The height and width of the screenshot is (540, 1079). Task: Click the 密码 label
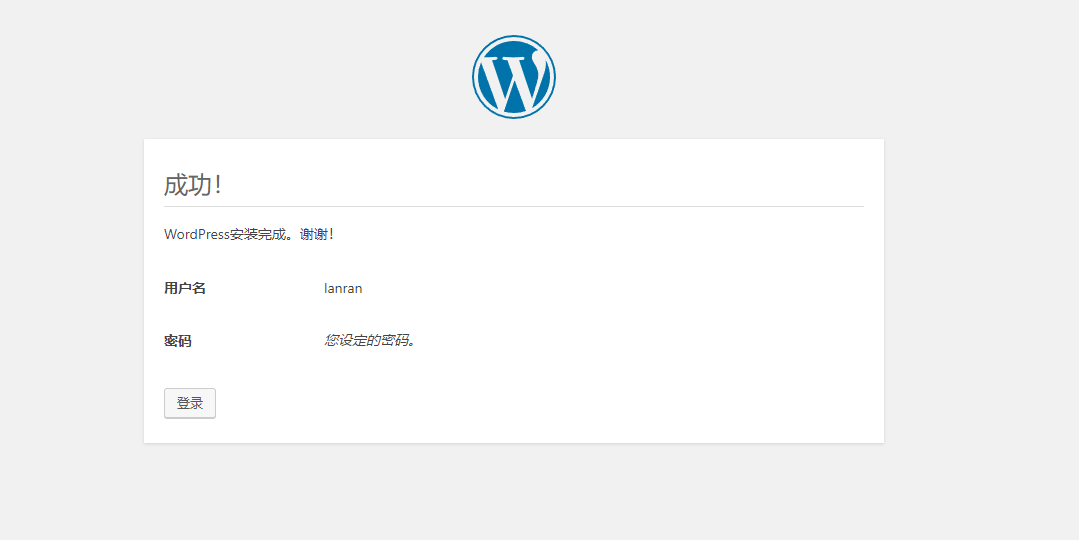tap(178, 341)
